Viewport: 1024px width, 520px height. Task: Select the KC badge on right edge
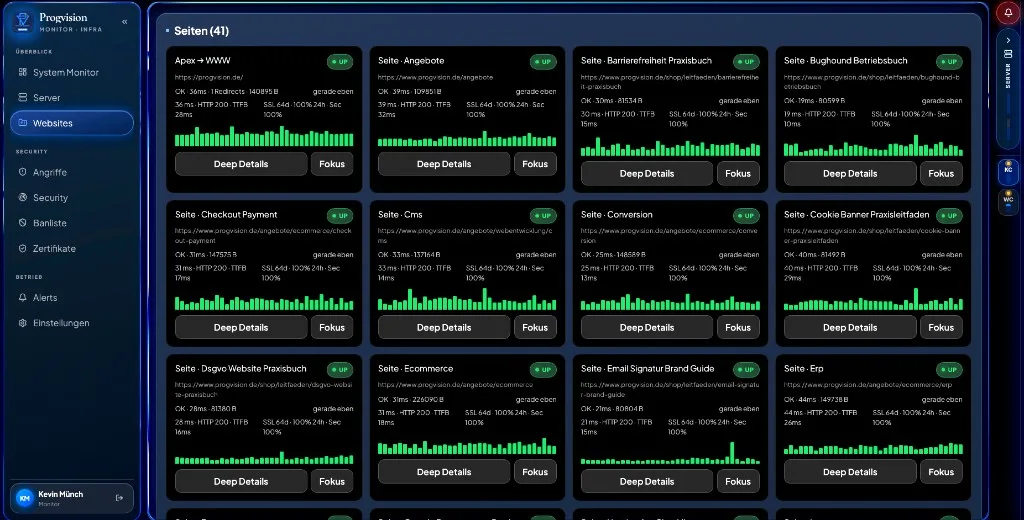[1008, 170]
